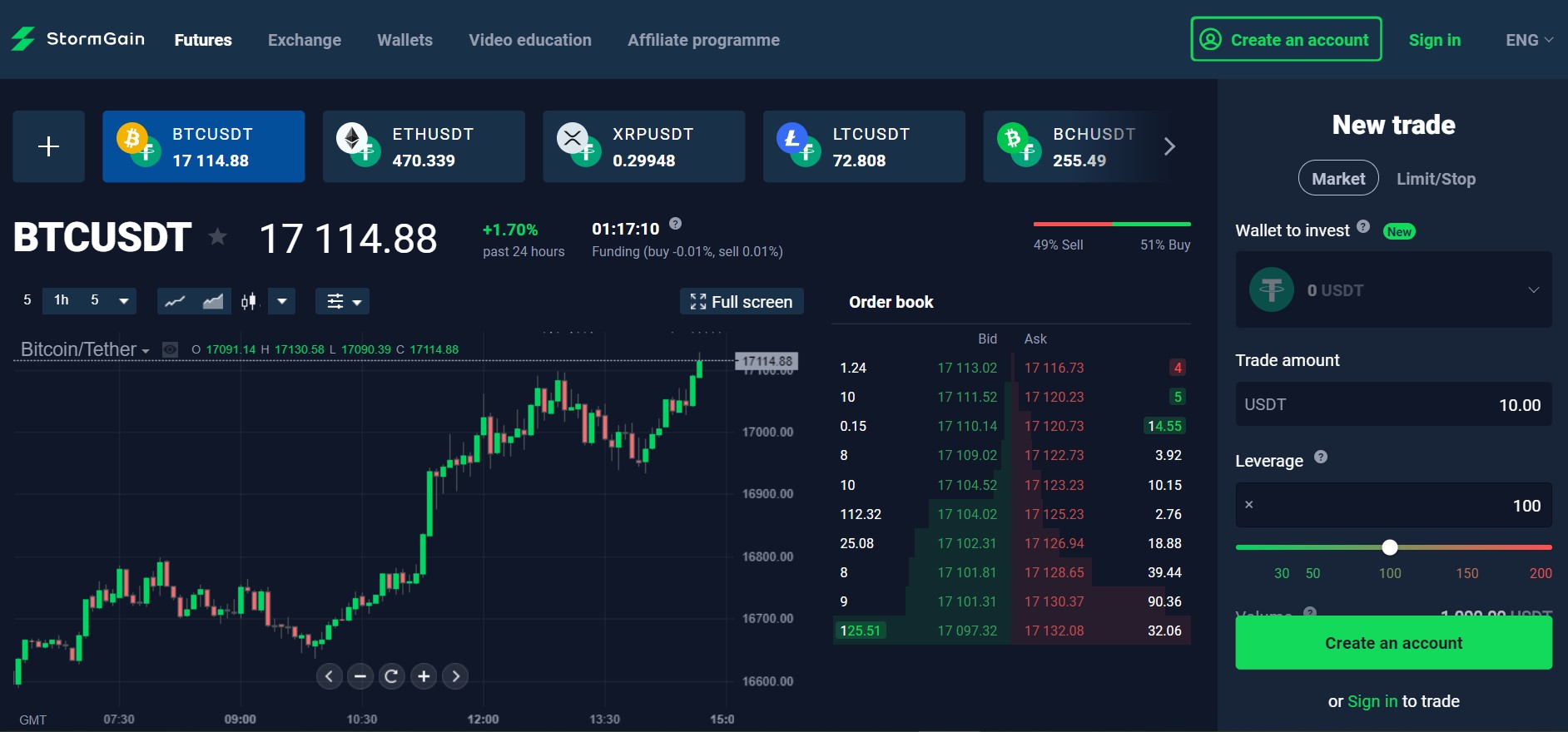Zoom in the chart with plus button

(424, 676)
